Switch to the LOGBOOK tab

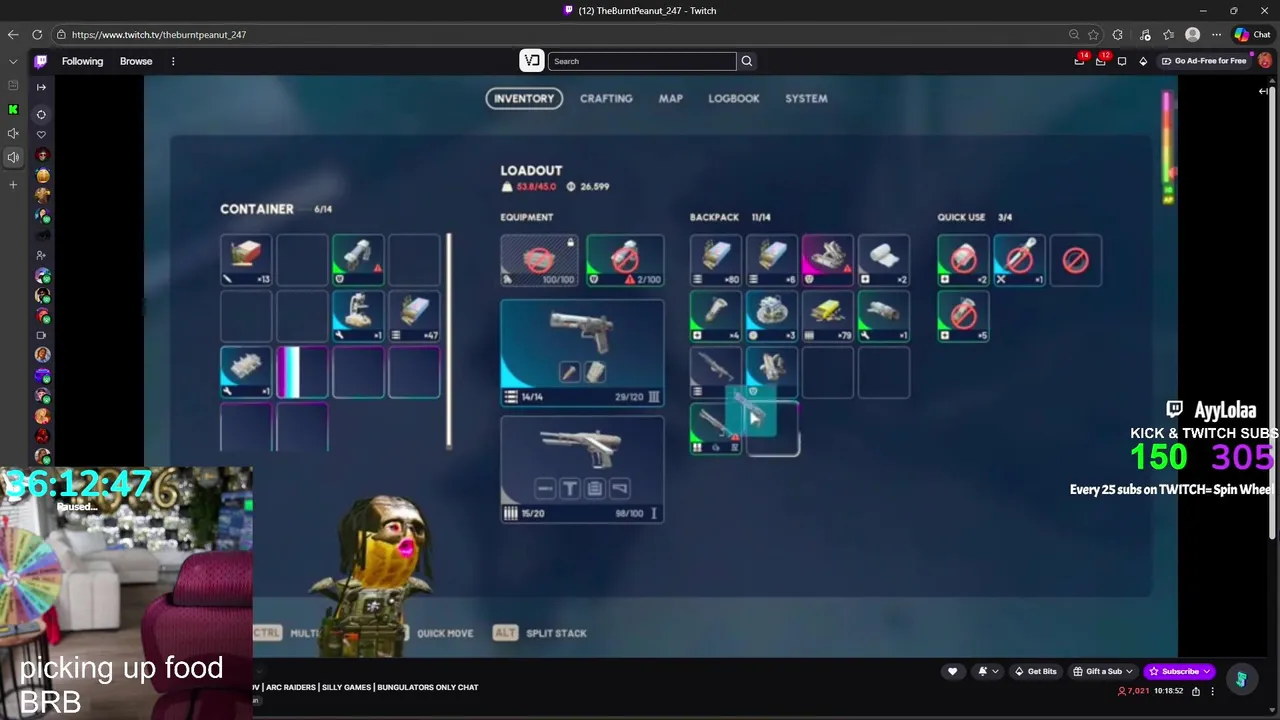pos(733,98)
